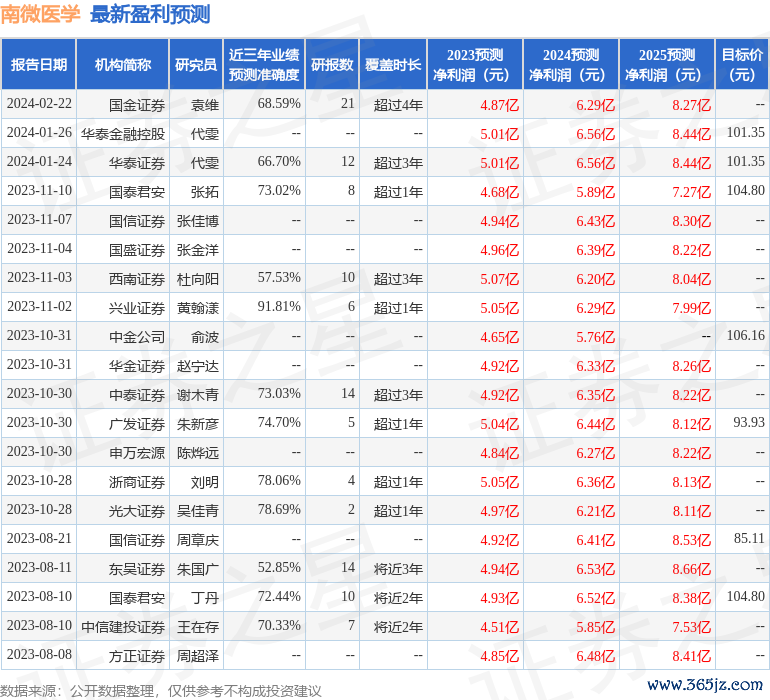Click analyst name 黄翰漾

click(198, 308)
